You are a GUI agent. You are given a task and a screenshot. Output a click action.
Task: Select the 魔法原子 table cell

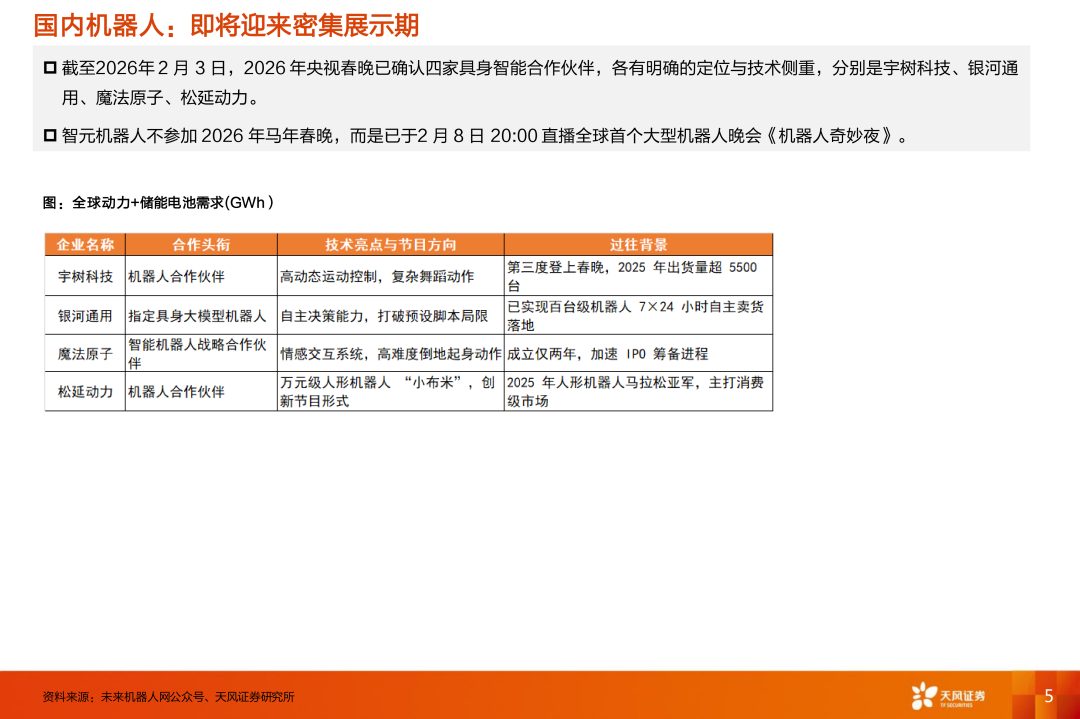pyautogui.click(x=85, y=354)
